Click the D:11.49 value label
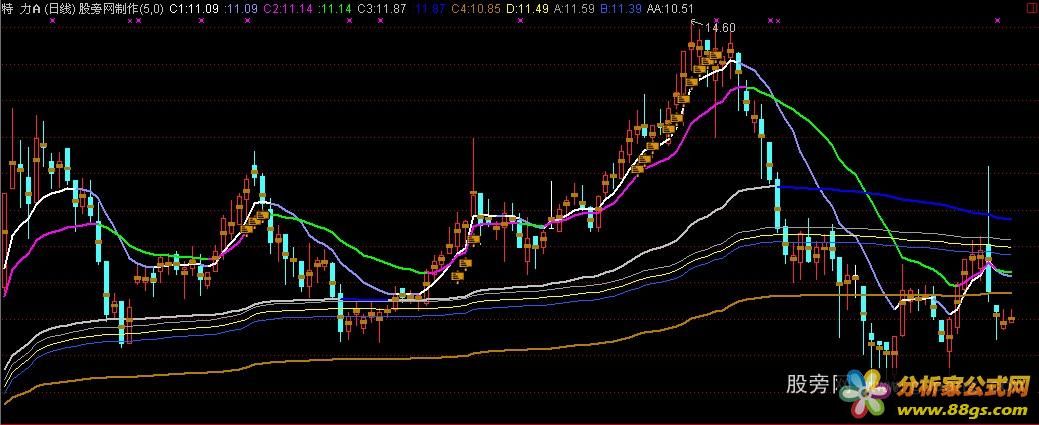This screenshot has height=425, width=1039. pos(527,9)
